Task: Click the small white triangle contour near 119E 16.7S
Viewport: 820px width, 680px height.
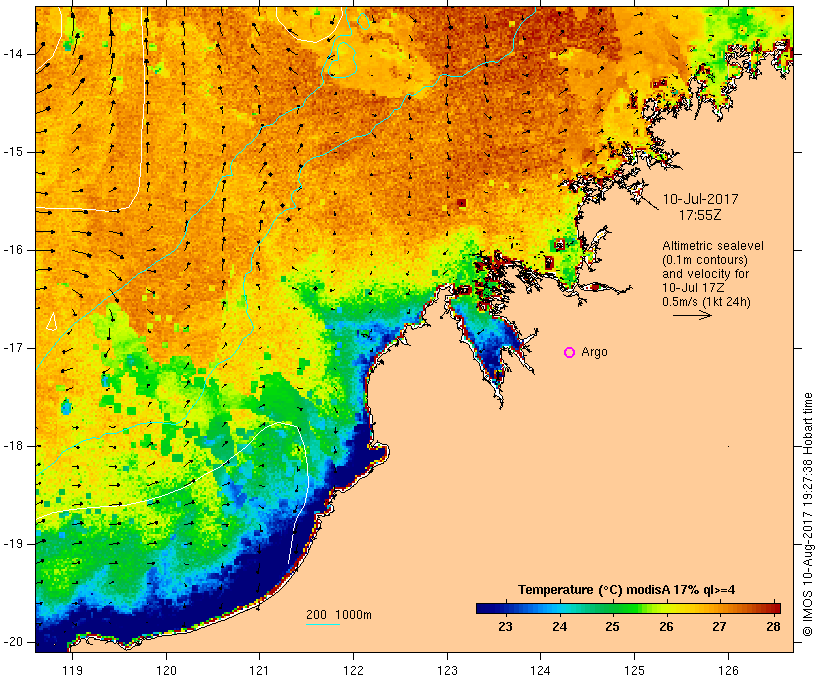Action: 51,322
